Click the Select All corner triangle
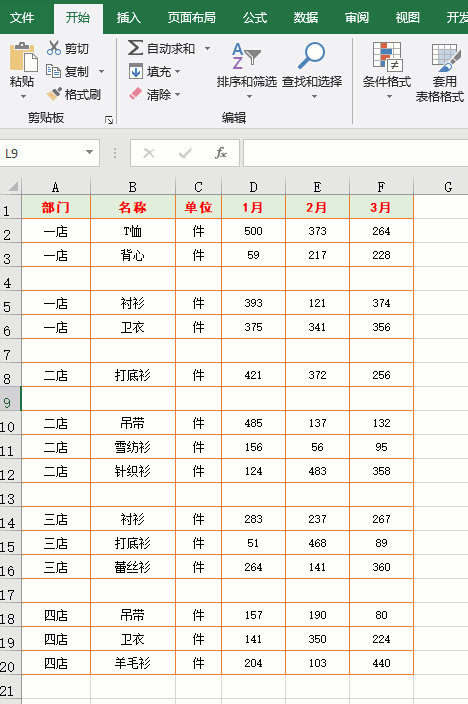The image size is (468, 704). tap(13, 186)
